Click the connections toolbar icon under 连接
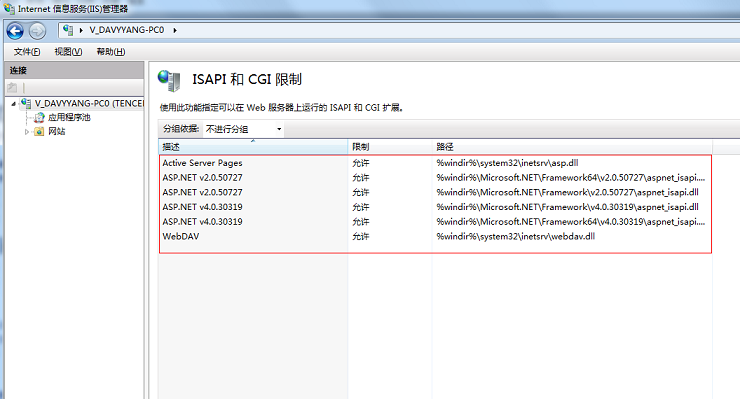 coord(12,87)
